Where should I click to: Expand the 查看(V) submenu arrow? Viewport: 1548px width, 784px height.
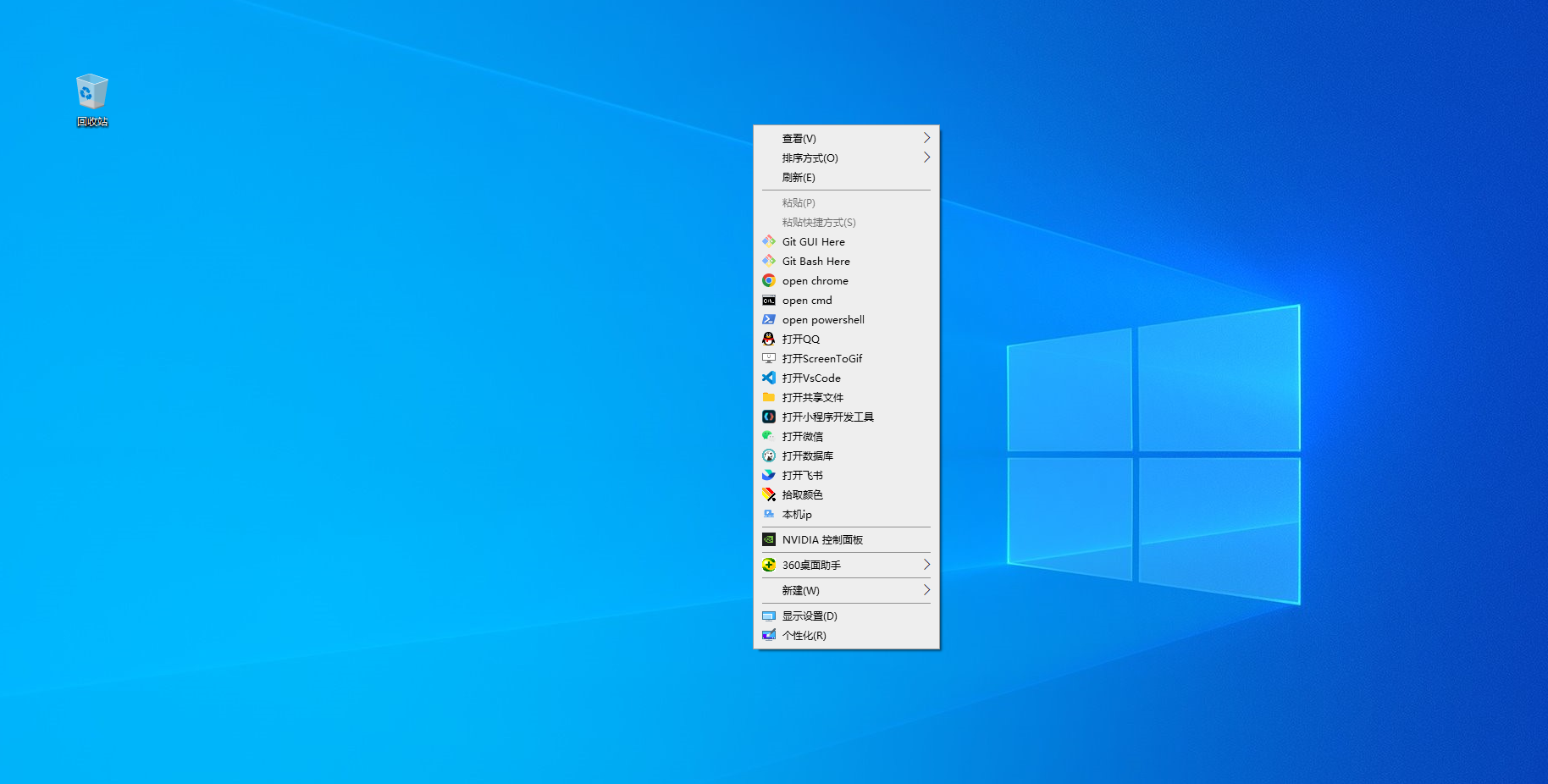[x=926, y=138]
